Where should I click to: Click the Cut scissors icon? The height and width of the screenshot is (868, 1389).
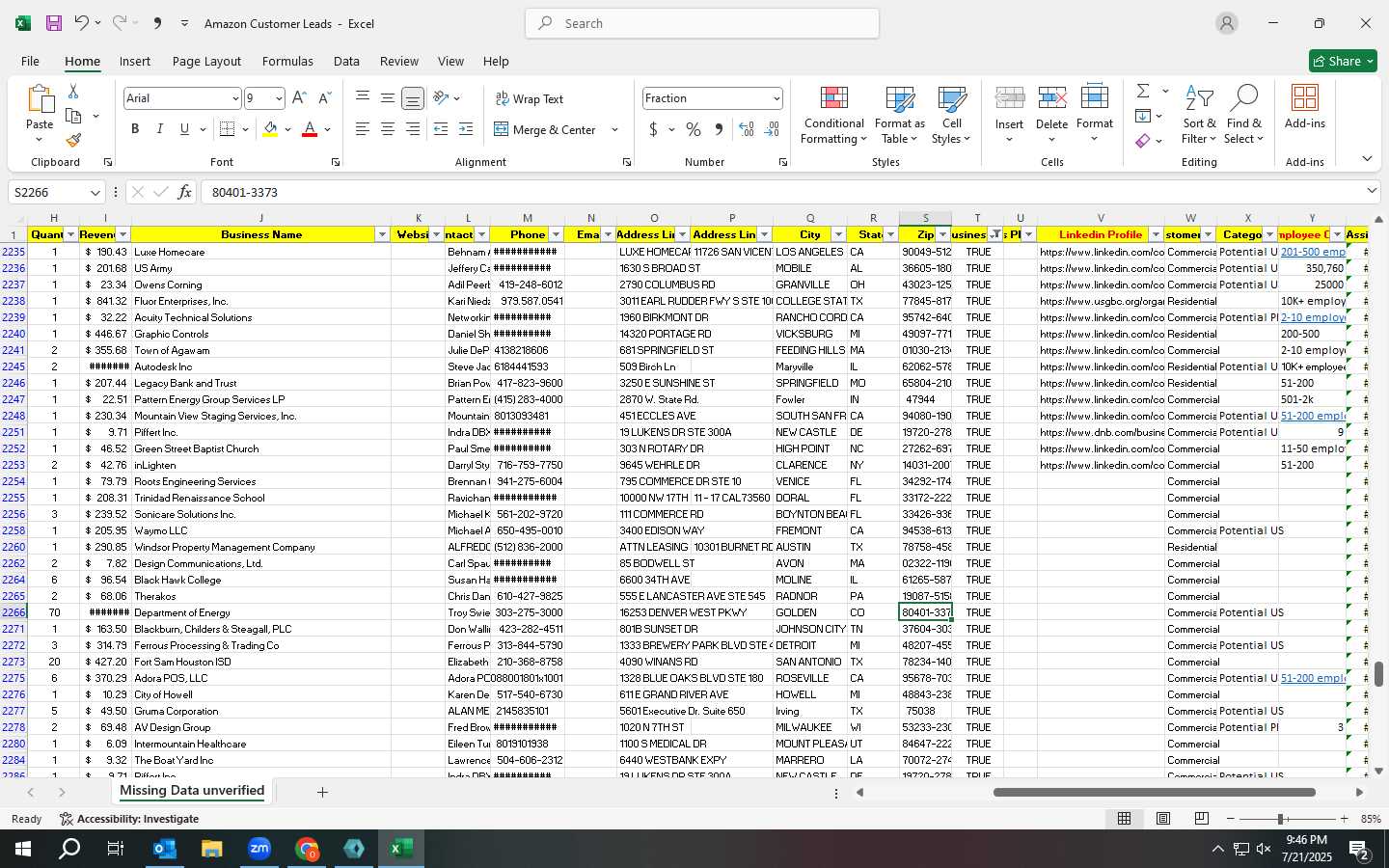73,91
